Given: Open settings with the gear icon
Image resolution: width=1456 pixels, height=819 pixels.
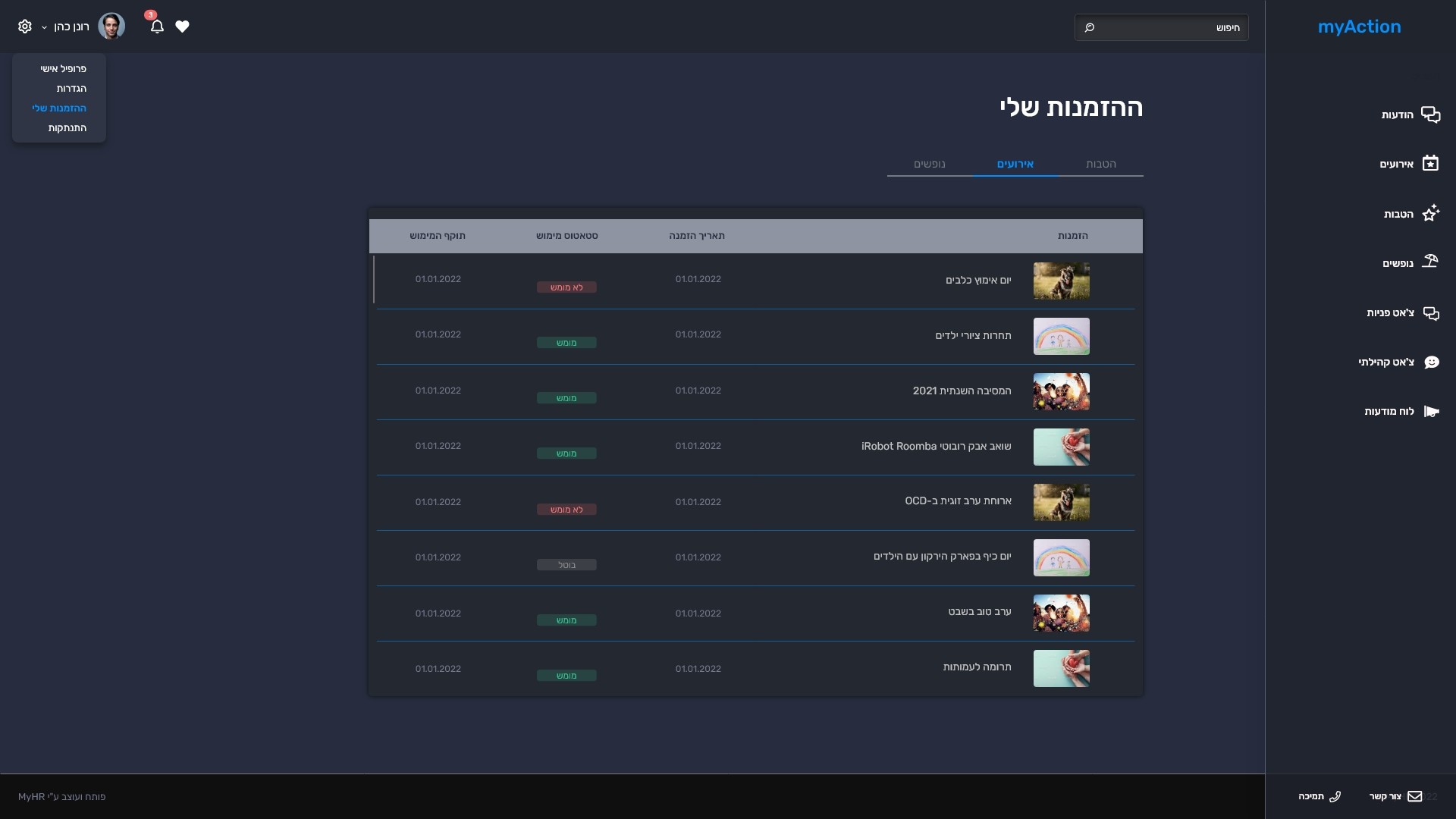Looking at the screenshot, I should [24, 27].
